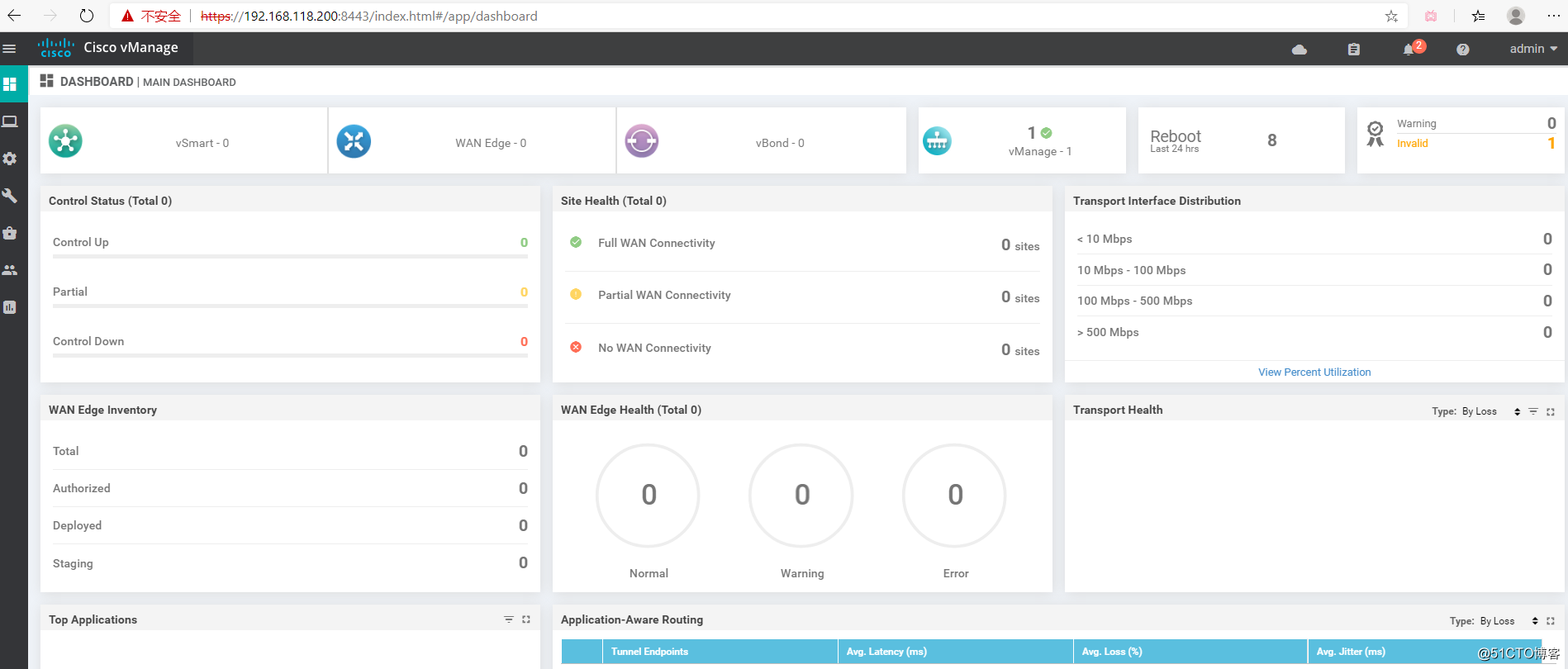
Task: Sort by Avg. Jitter (ms) column
Action: pos(1425,652)
